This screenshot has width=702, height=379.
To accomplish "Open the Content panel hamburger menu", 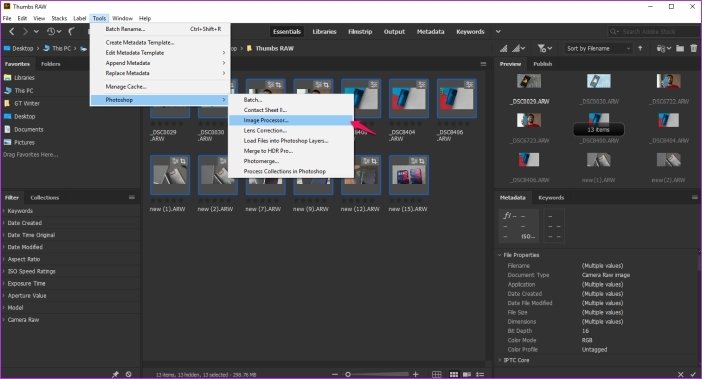I will (x=483, y=64).
